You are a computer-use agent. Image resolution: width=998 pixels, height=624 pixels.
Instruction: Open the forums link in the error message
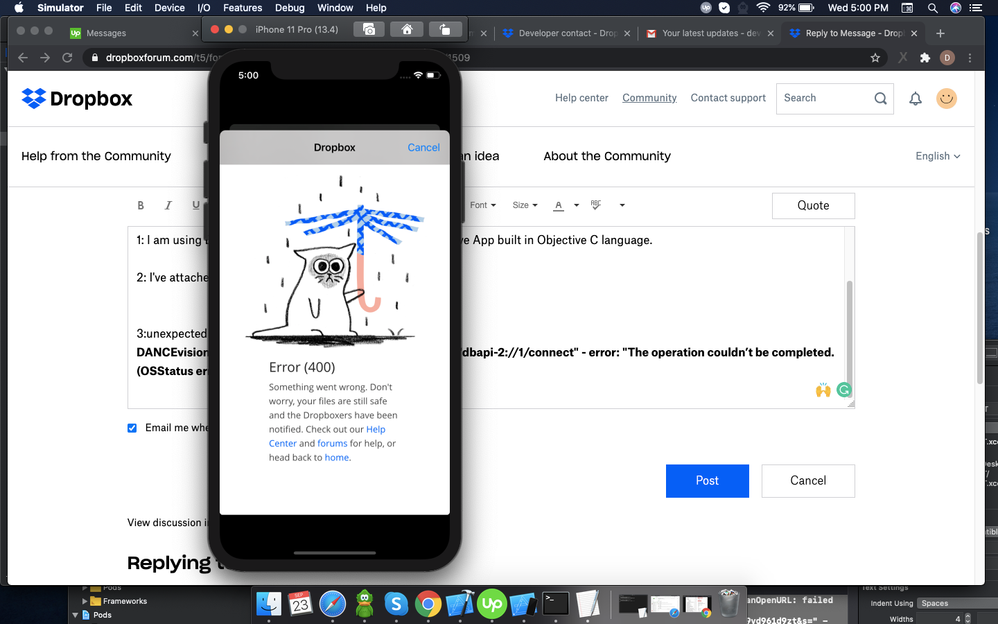click(x=332, y=443)
